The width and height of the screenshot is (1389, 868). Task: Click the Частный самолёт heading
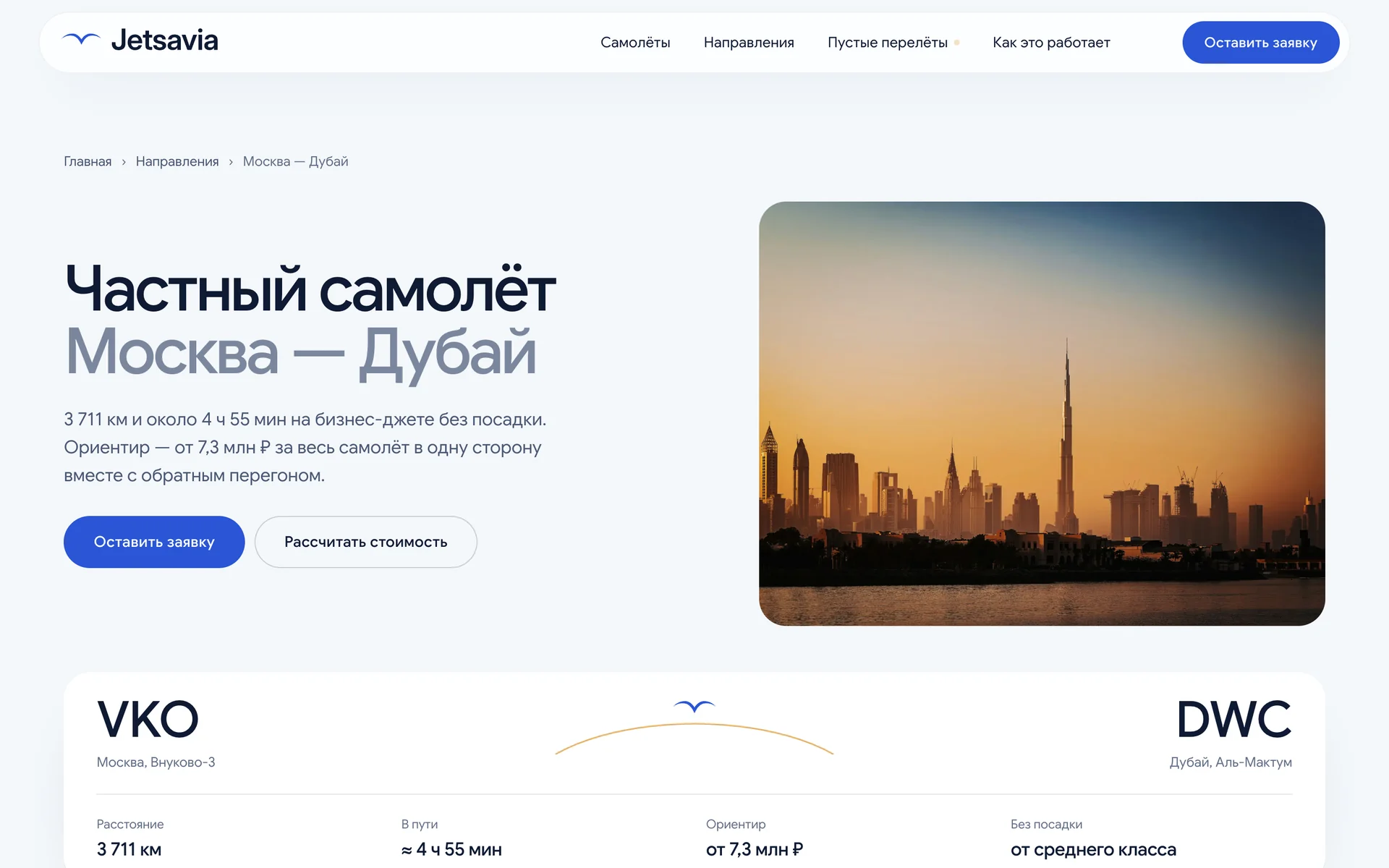pyautogui.click(x=310, y=289)
